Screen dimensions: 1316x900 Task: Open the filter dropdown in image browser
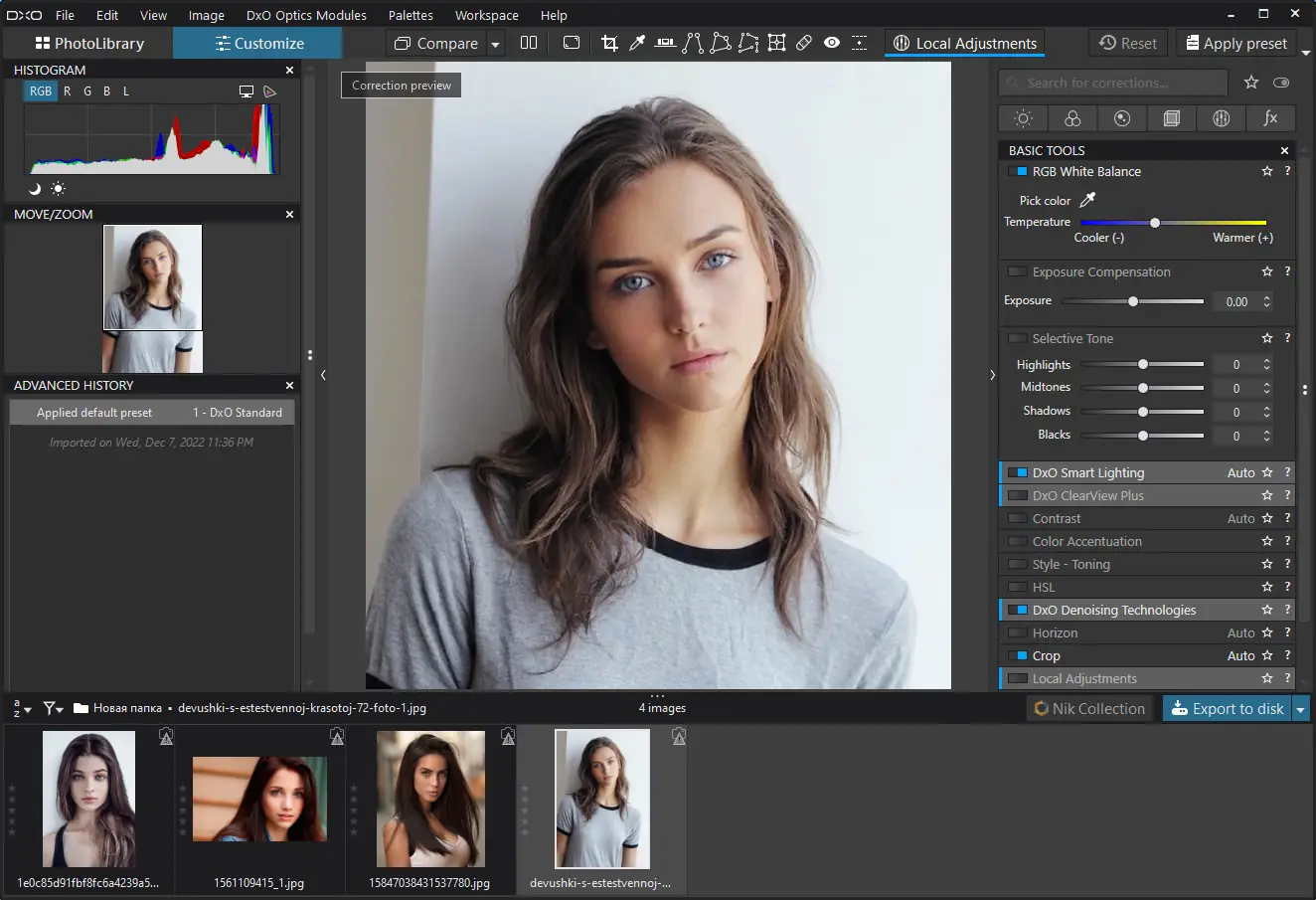[x=53, y=708]
